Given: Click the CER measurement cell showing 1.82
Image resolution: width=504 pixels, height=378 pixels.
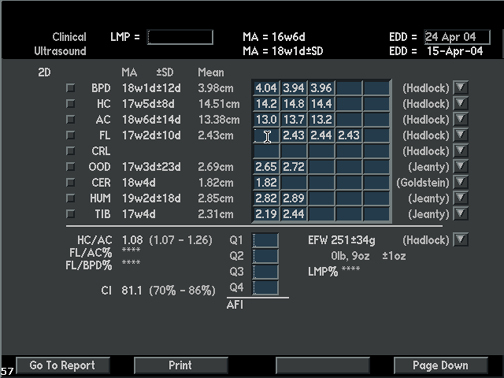Looking at the screenshot, I should point(266,183).
